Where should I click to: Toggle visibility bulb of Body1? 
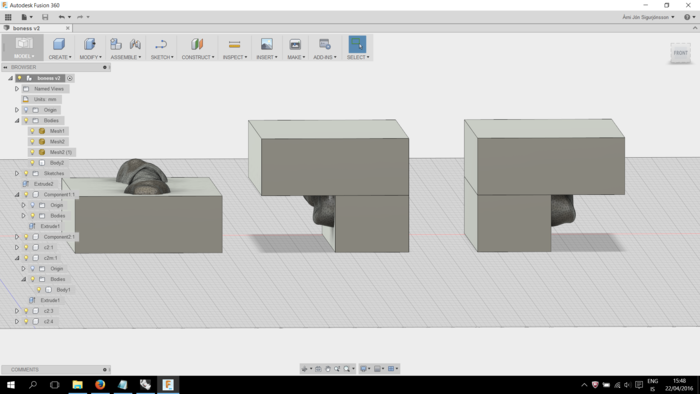pyautogui.click(x=39, y=290)
